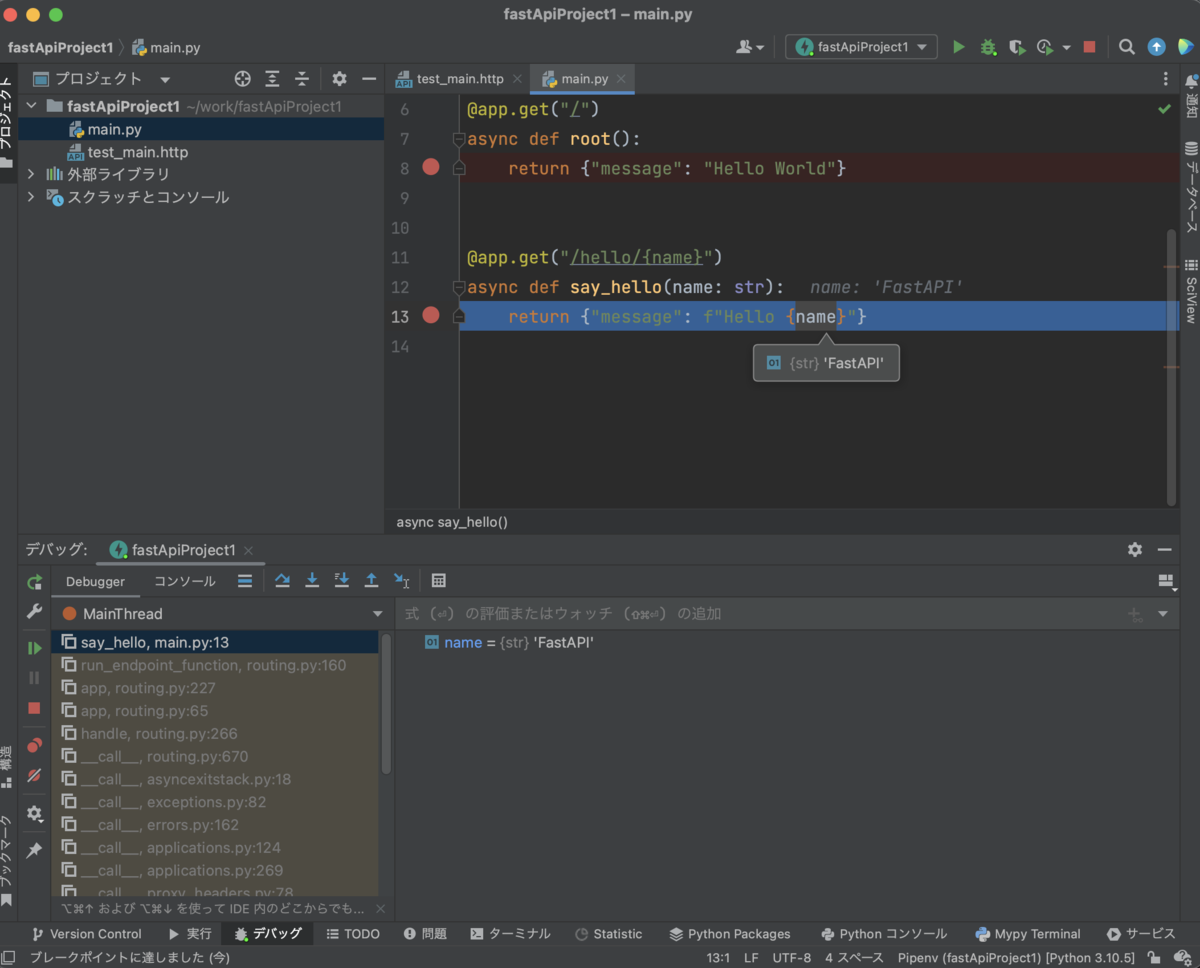Open the TODO tool window
Screen dimensions: 1200x968
[x=353, y=934]
